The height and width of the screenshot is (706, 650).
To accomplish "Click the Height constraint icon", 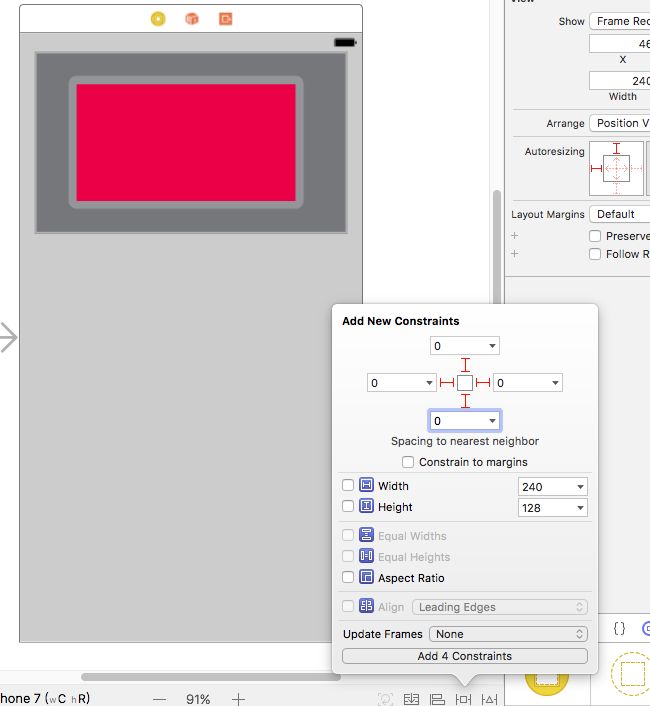I will [366, 506].
